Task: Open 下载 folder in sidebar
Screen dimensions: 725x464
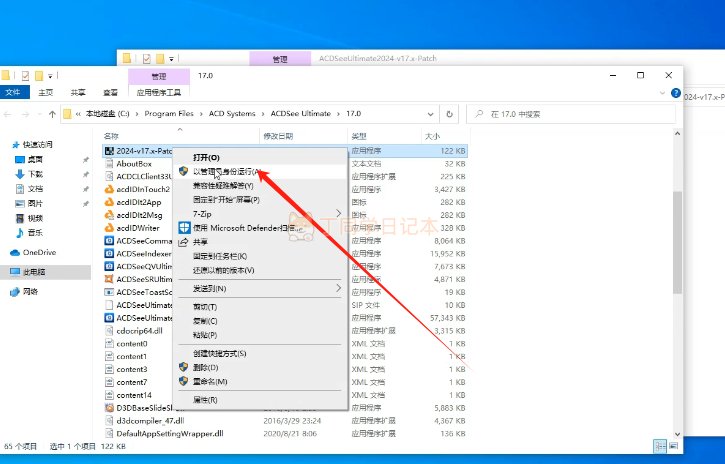Action: (35, 174)
